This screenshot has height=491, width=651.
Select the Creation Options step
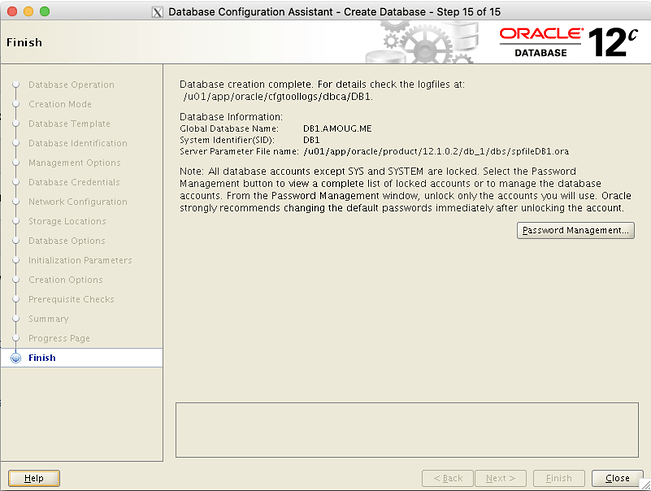[66, 280]
